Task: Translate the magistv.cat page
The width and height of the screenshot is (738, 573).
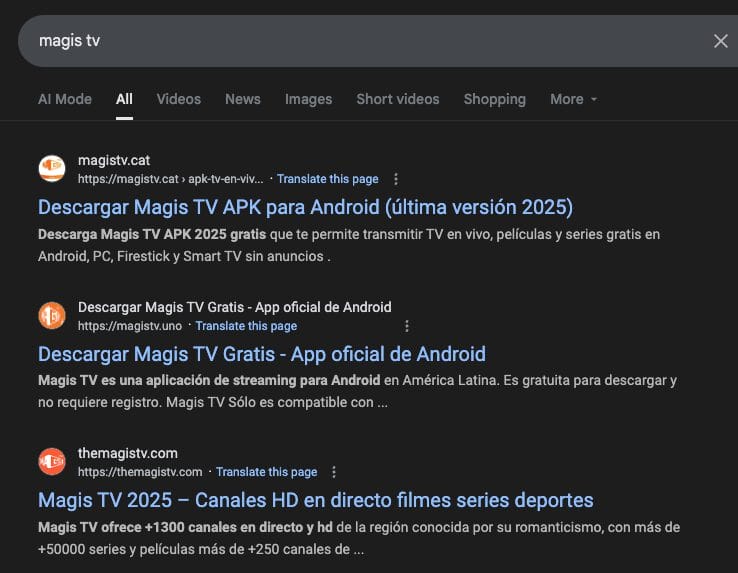Action: pyautogui.click(x=328, y=179)
